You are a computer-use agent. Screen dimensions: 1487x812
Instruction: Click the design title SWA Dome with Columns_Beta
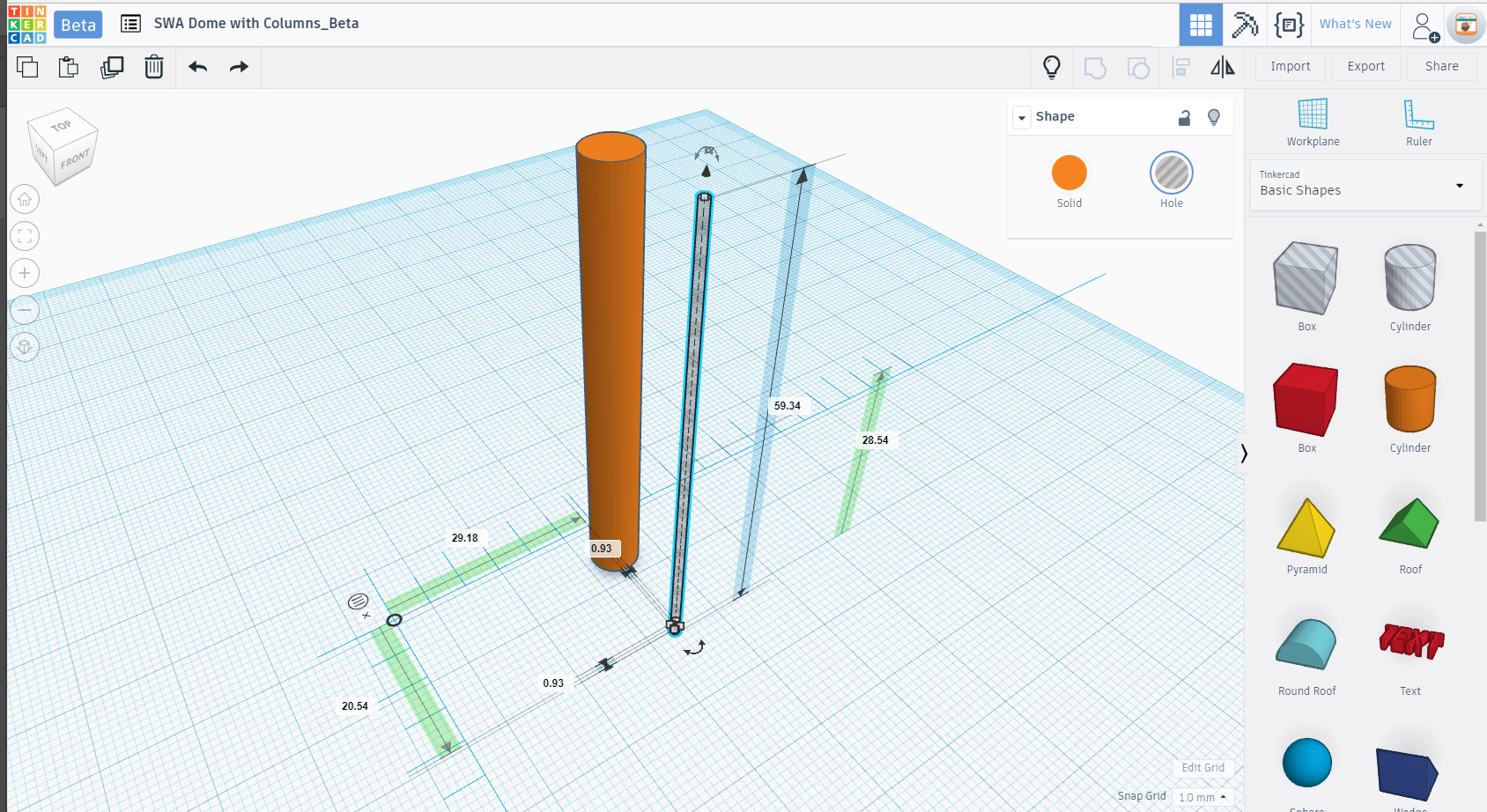coord(256,24)
